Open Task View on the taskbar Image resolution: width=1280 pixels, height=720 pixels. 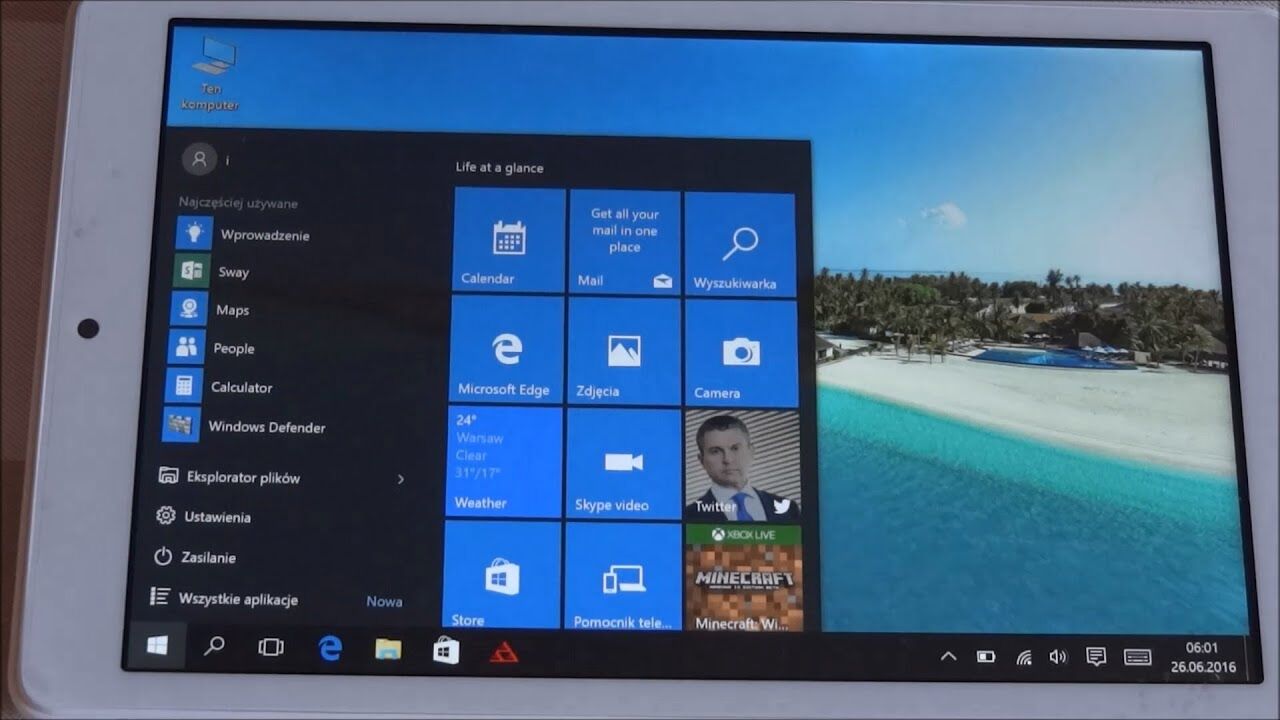[271, 648]
